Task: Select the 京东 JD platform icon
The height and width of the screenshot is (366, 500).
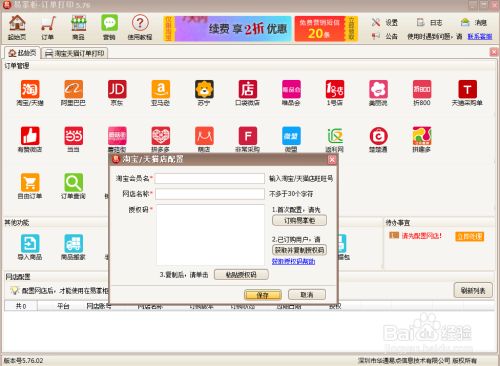Action: pos(117,93)
